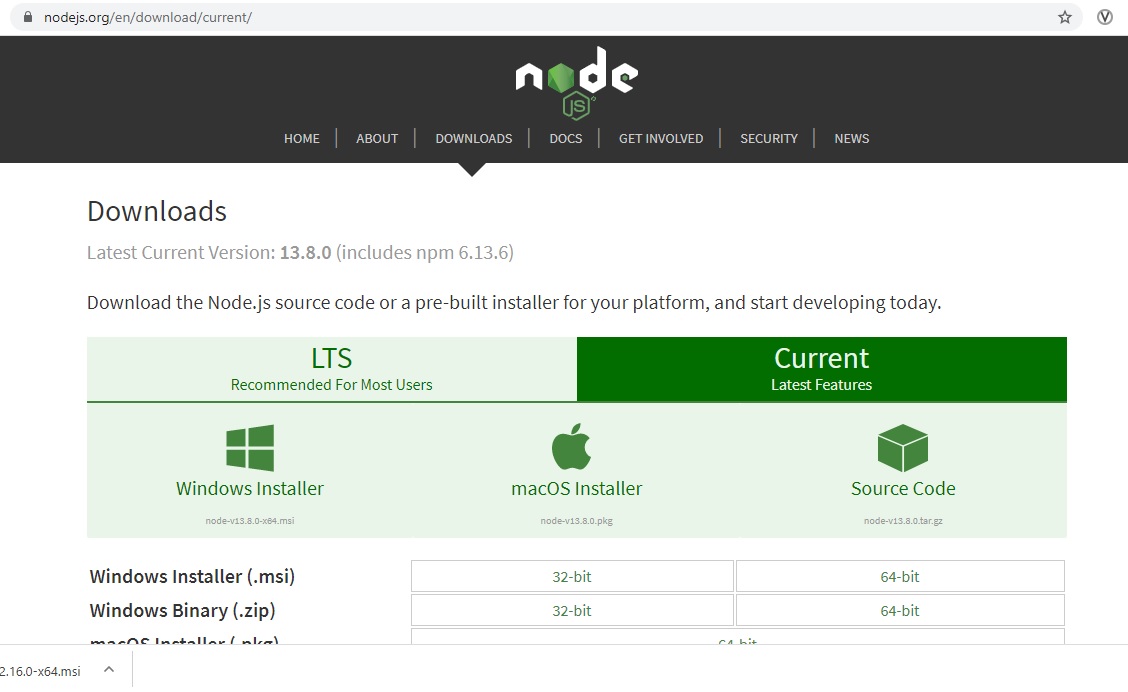
Task: Download 32-bit Windows Installer (.msi)
Action: (572, 576)
